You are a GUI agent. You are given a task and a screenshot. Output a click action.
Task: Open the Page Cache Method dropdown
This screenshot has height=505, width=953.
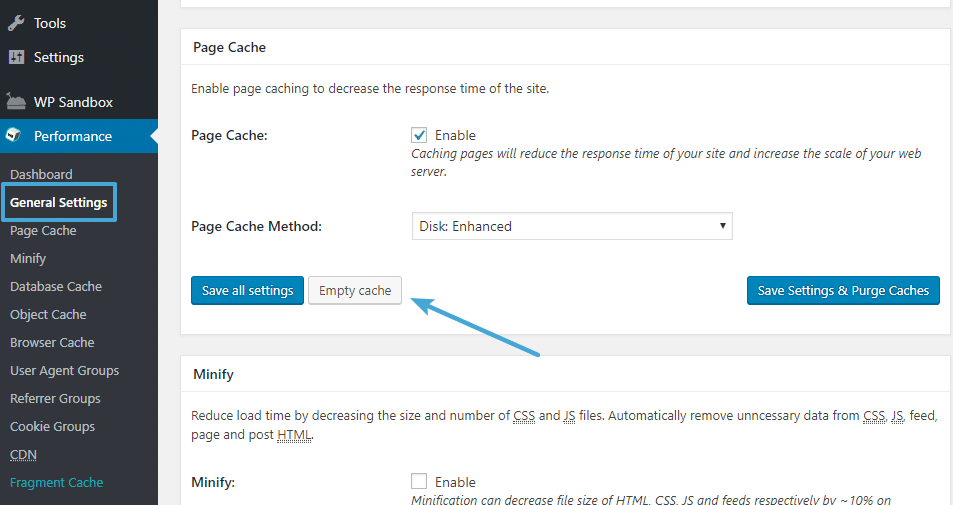(x=572, y=226)
